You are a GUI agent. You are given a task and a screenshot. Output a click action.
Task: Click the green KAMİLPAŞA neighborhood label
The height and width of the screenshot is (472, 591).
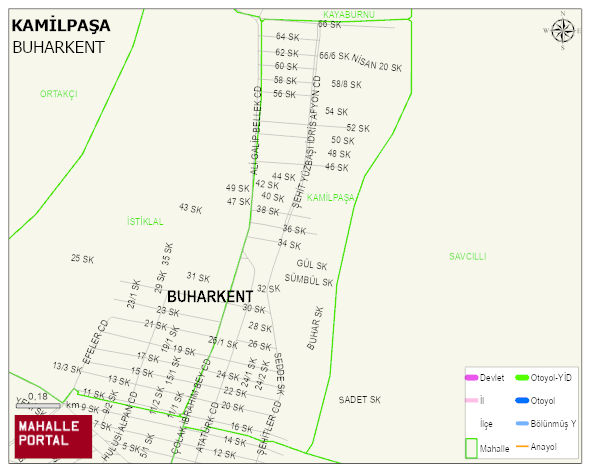pyautogui.click(x=331, y=198)
